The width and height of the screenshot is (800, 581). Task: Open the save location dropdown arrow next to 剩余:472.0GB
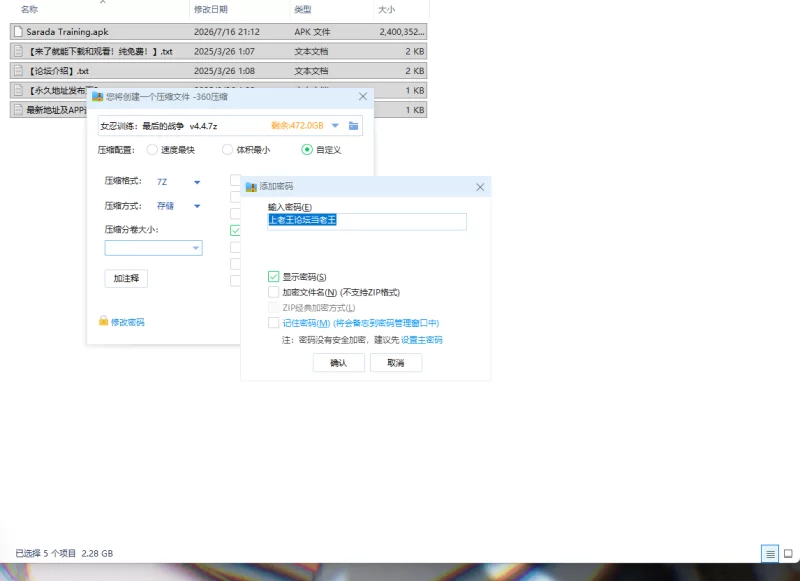[x=335, y=125]
